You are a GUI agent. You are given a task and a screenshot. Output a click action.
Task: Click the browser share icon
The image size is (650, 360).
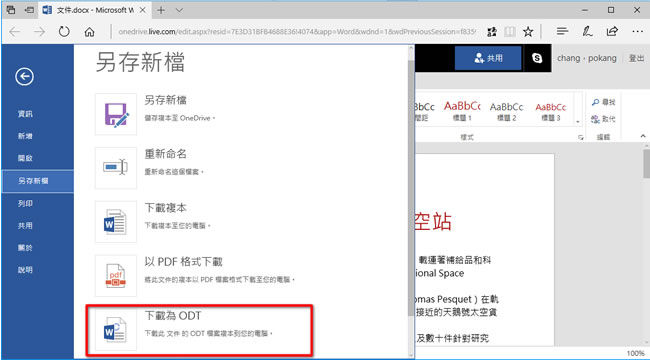point(612,32)
